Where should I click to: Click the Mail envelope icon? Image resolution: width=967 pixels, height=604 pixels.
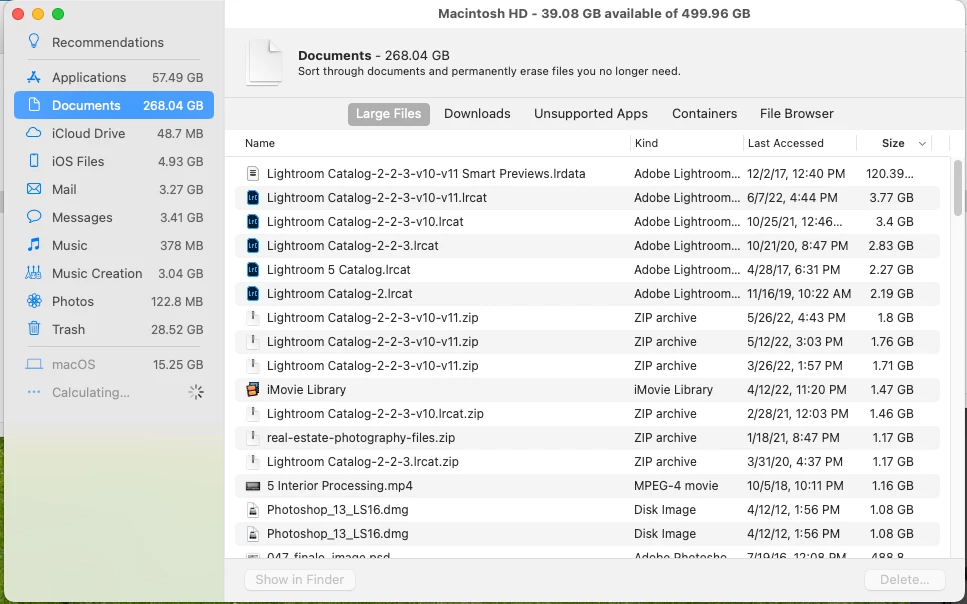[34, 189]
